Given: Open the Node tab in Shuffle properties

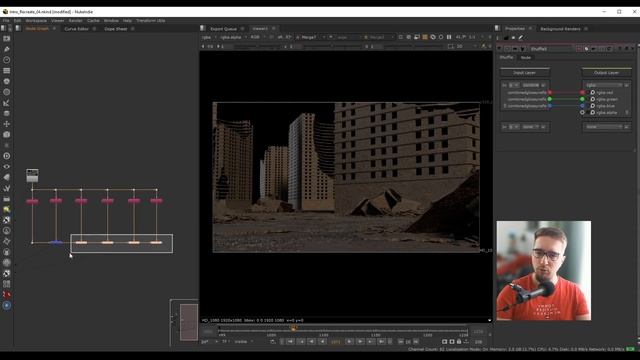Looking at the screenshot, I should tap(526, 58).
